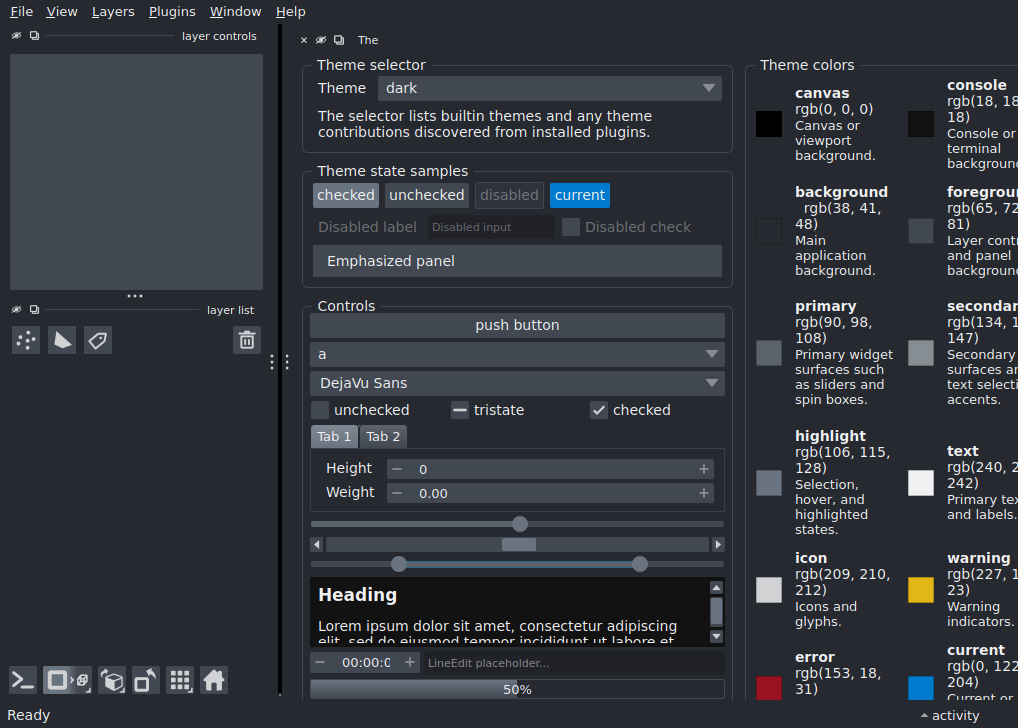Toggle the tristate checkbox
The width and height of the screenshot is (1018, 728).
pos(460,410)
